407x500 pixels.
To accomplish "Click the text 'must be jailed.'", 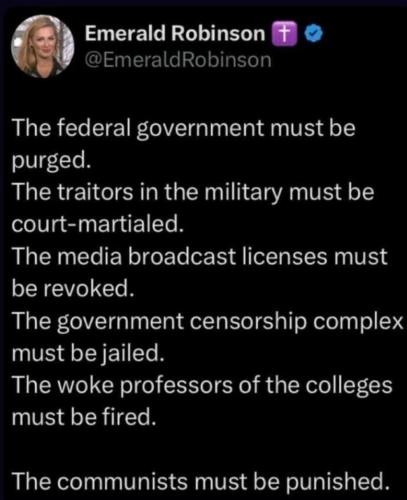I will coord(88,353).
